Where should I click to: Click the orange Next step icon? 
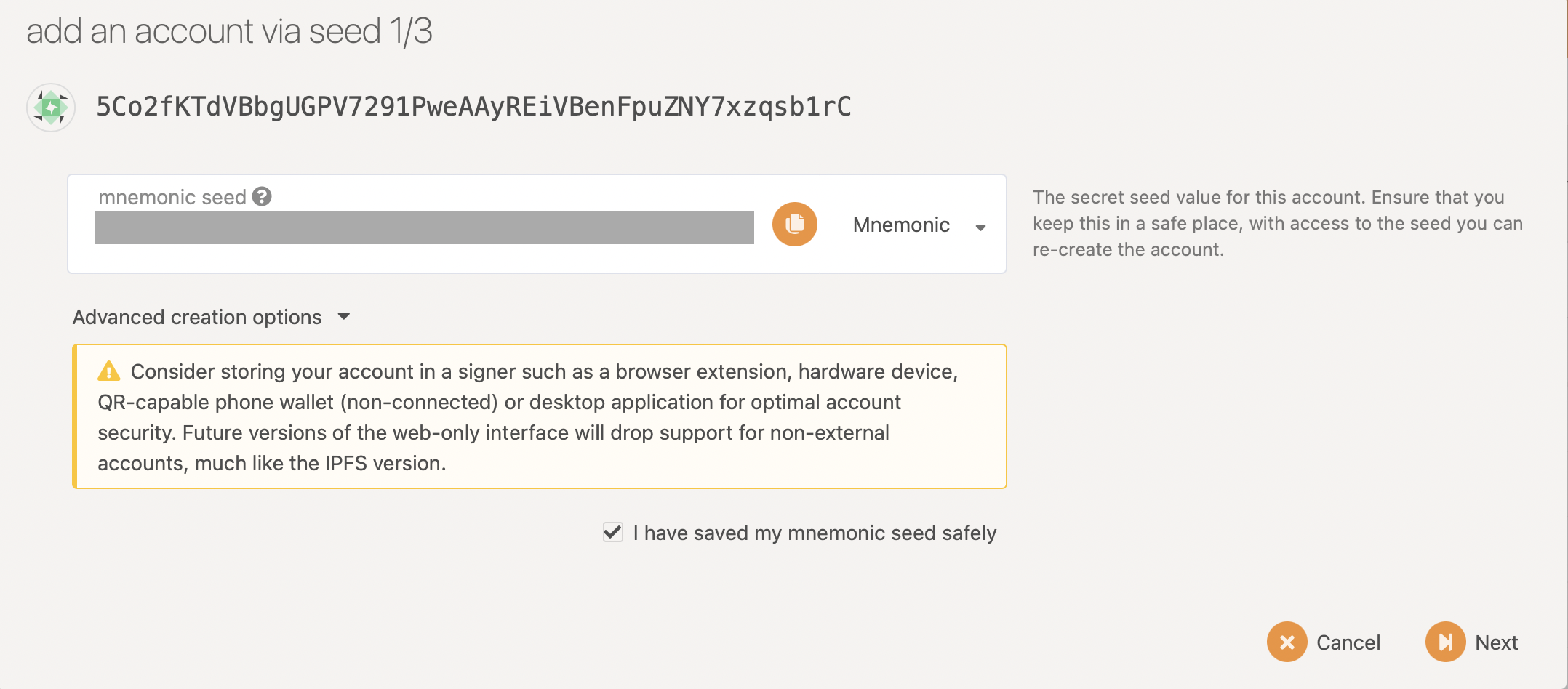tap(1445, 642)
